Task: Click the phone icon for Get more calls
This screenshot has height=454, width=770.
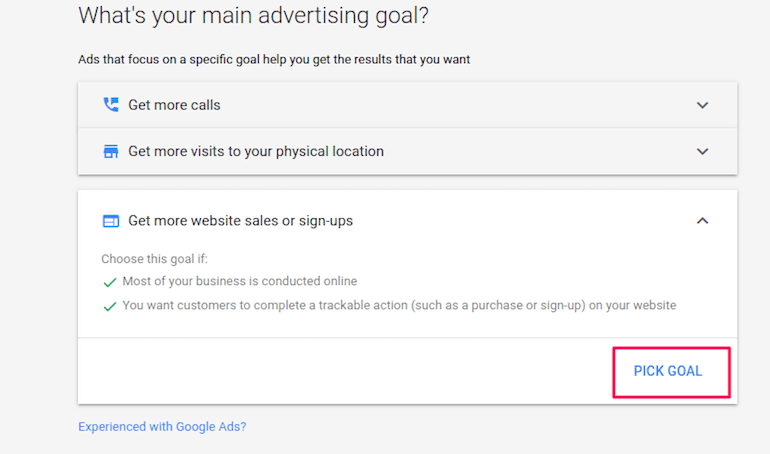Action: pos(110,105)
